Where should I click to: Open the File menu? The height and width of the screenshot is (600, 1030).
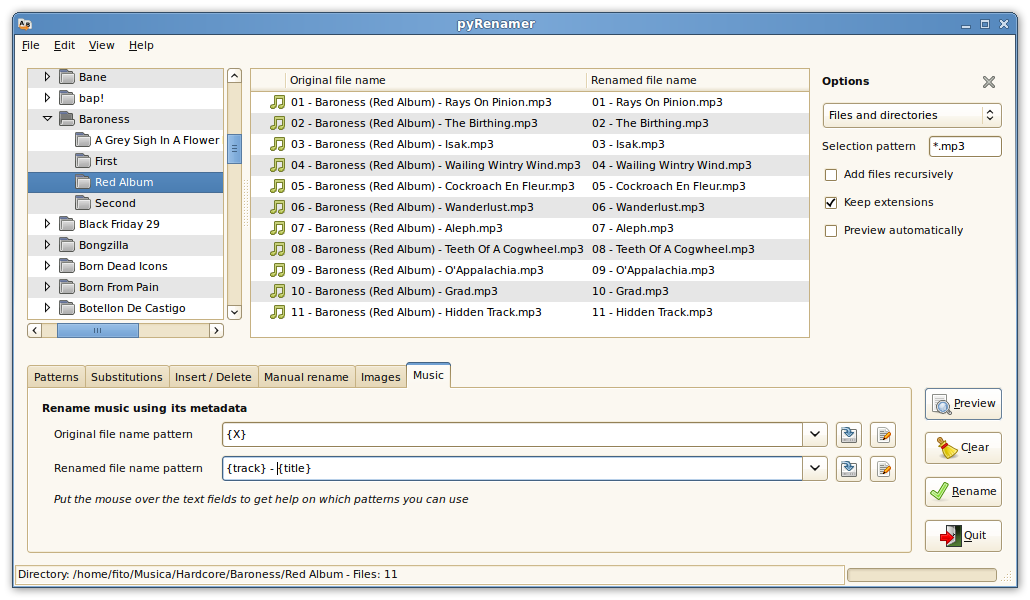click(30, 45)
